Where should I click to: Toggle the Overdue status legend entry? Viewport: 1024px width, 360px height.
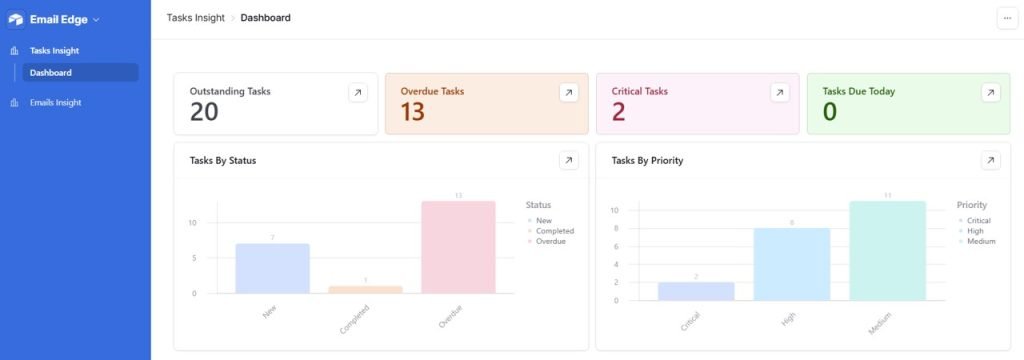[x=546, y=242]
